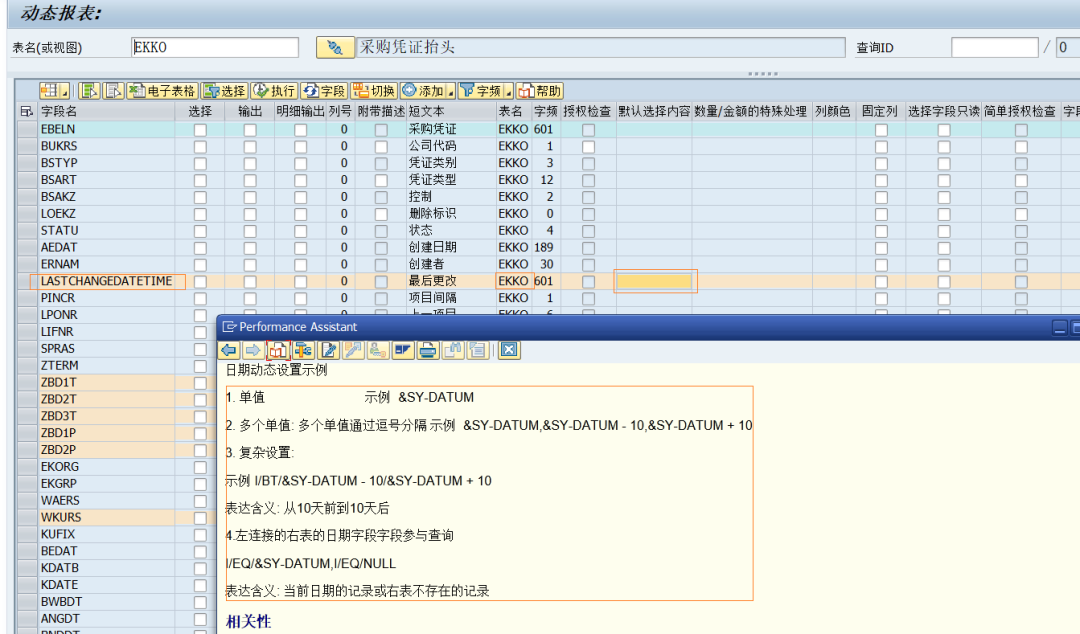Click the KDATB field name cell

[107, 568]
